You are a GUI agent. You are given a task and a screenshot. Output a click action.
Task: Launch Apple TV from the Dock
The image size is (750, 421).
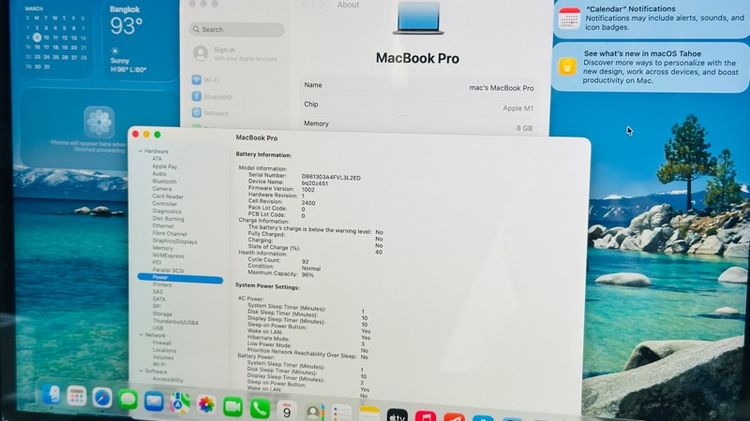pos(397,415)
